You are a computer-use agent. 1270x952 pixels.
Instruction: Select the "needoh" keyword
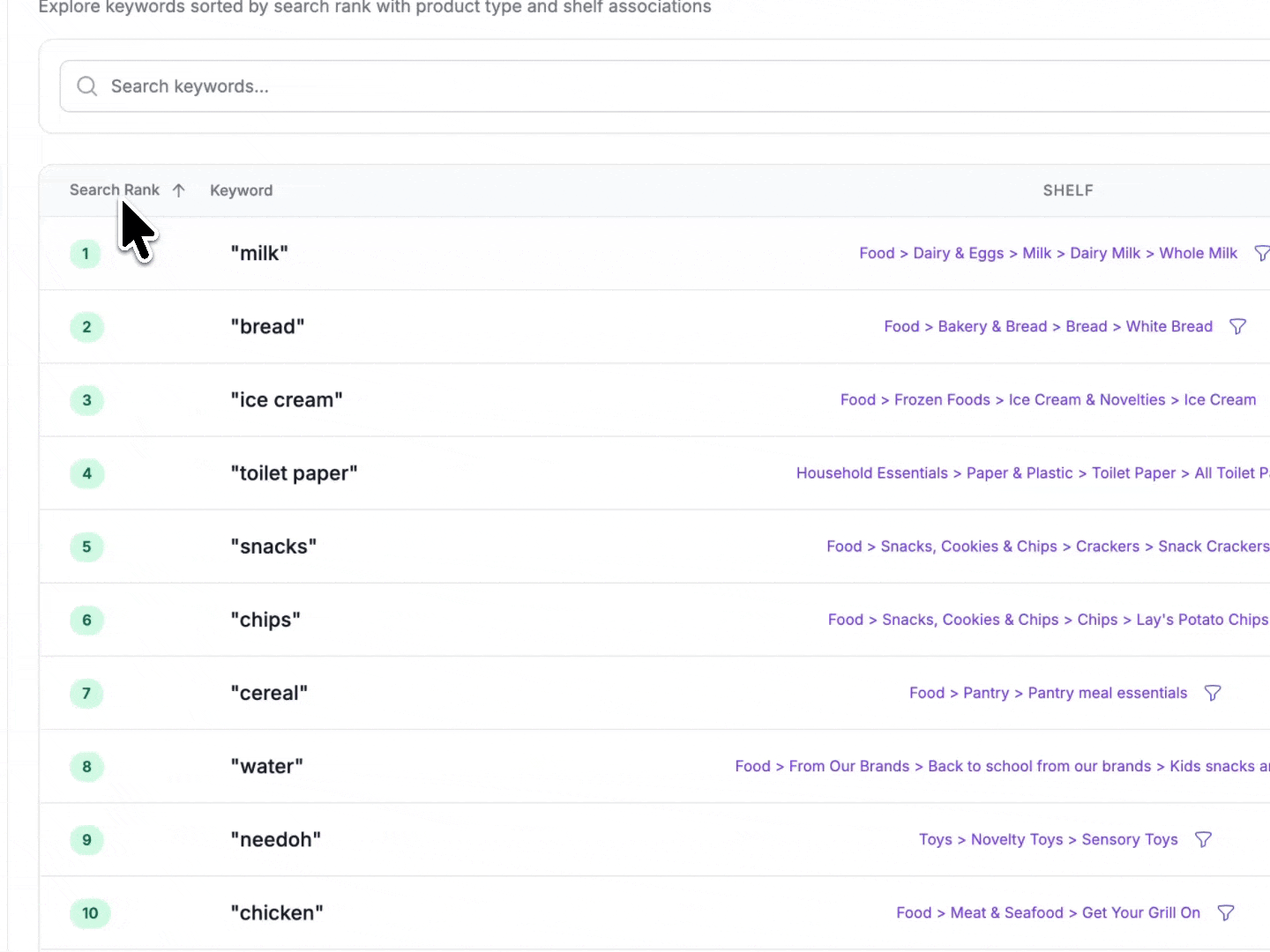tap(276, 840)
